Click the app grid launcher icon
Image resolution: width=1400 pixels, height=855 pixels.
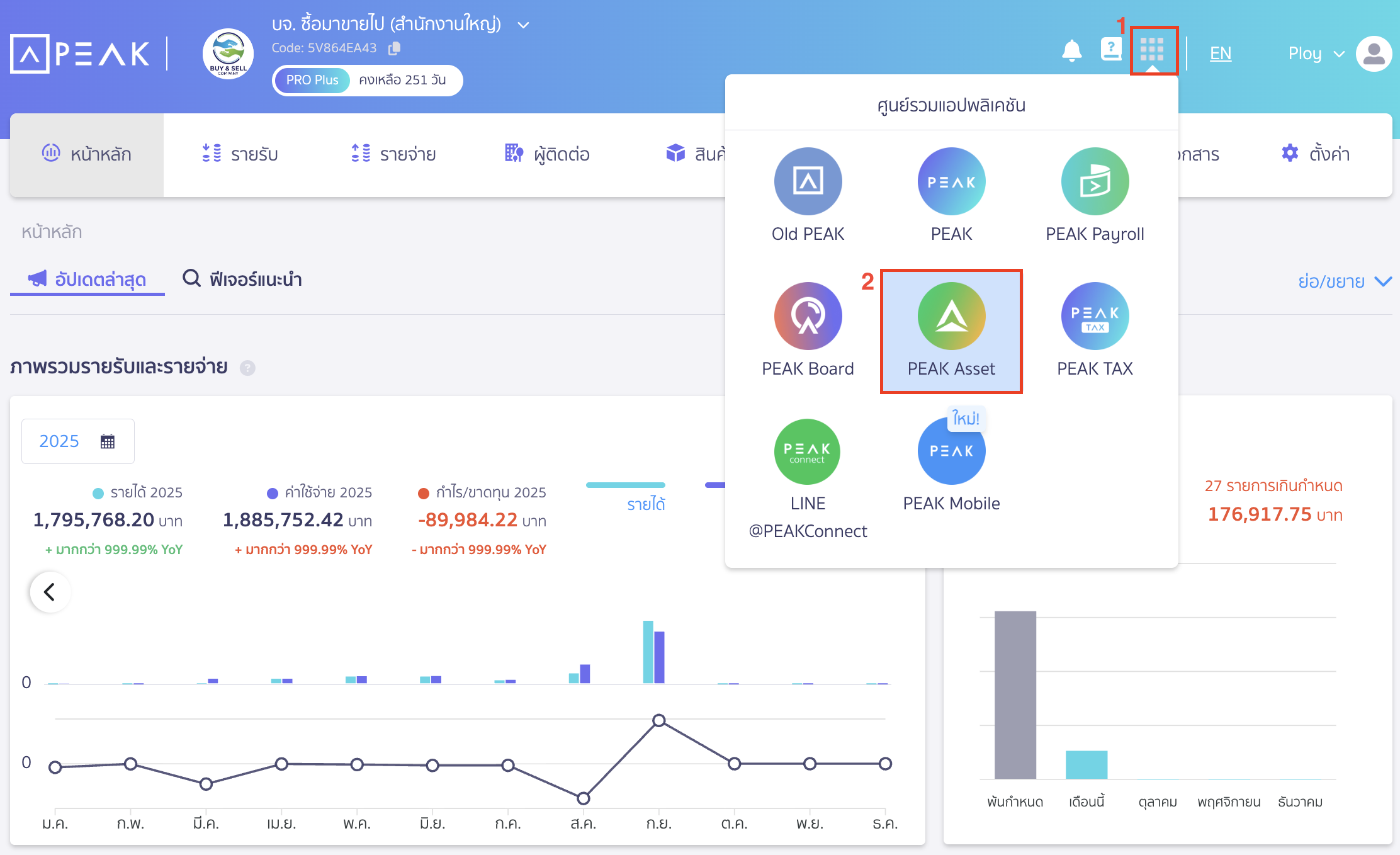(1152, 50)
